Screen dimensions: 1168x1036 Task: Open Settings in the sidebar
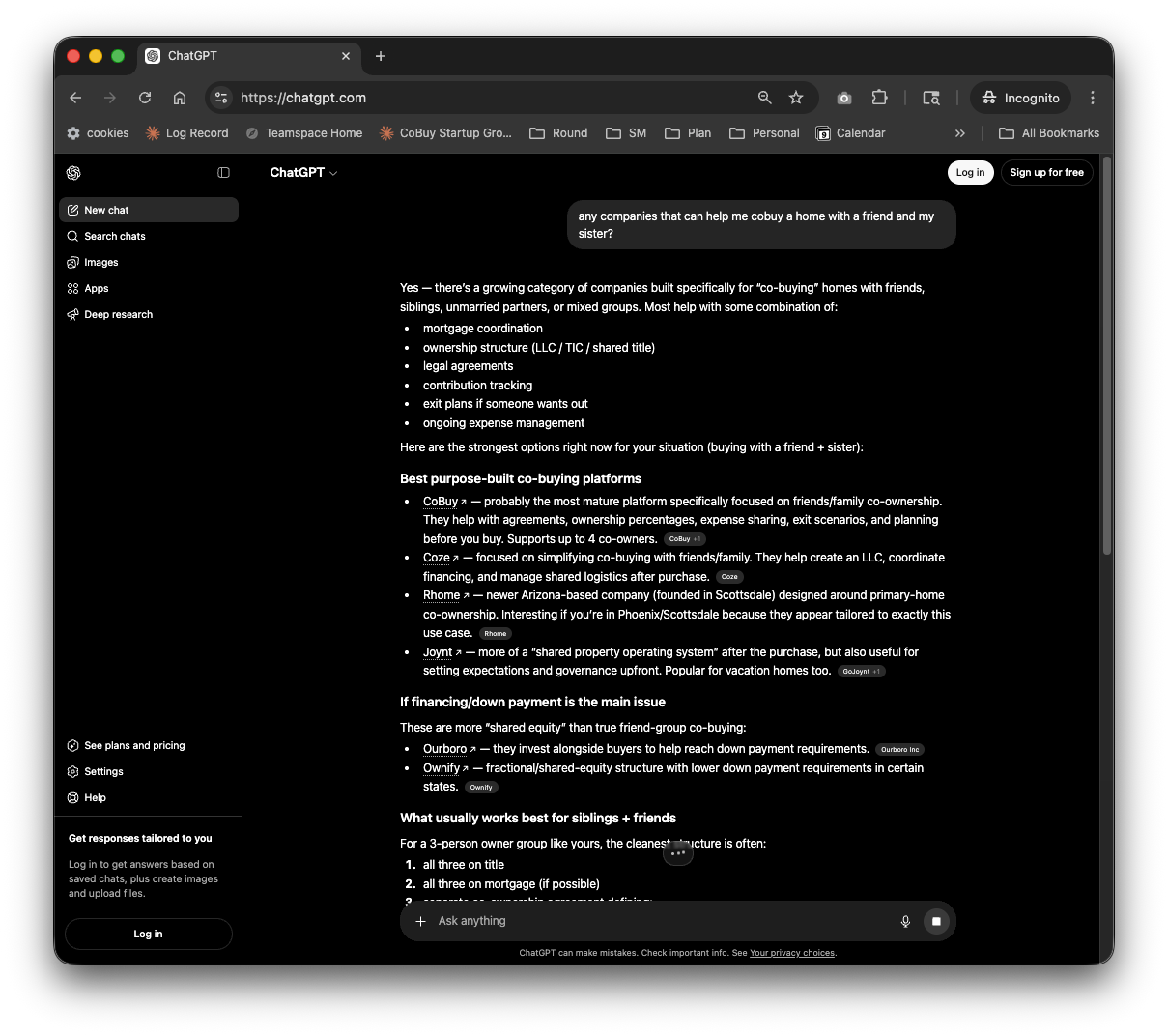click(x=149, y=771)
